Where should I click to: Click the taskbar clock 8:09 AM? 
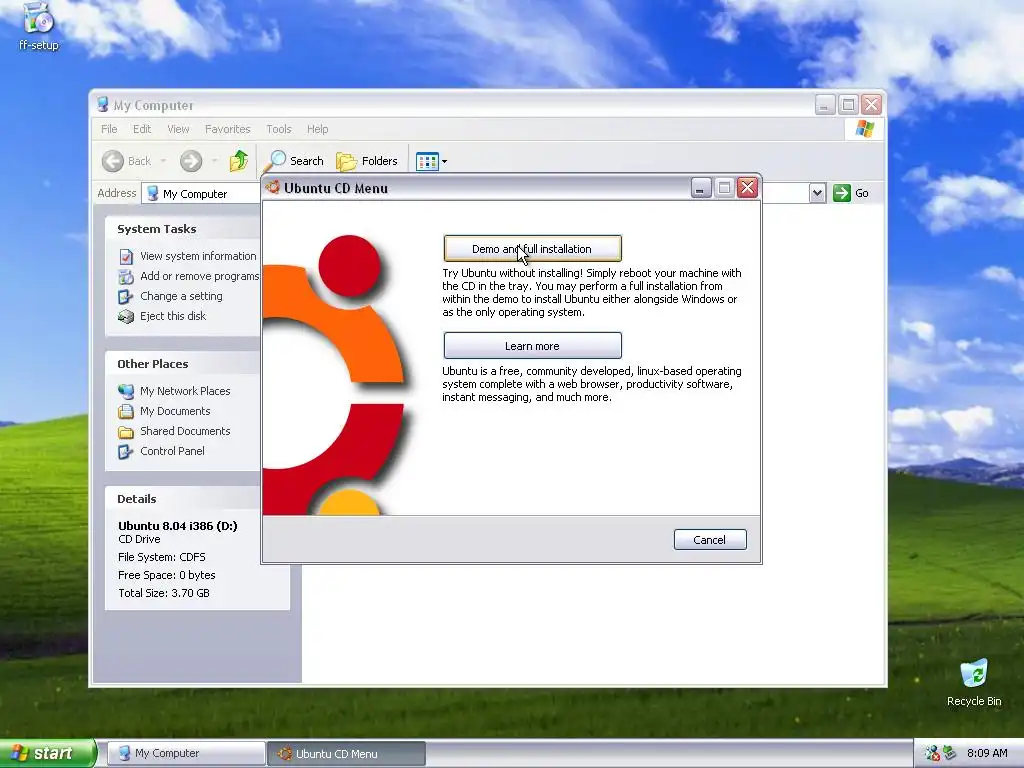[x=987, y=754]
